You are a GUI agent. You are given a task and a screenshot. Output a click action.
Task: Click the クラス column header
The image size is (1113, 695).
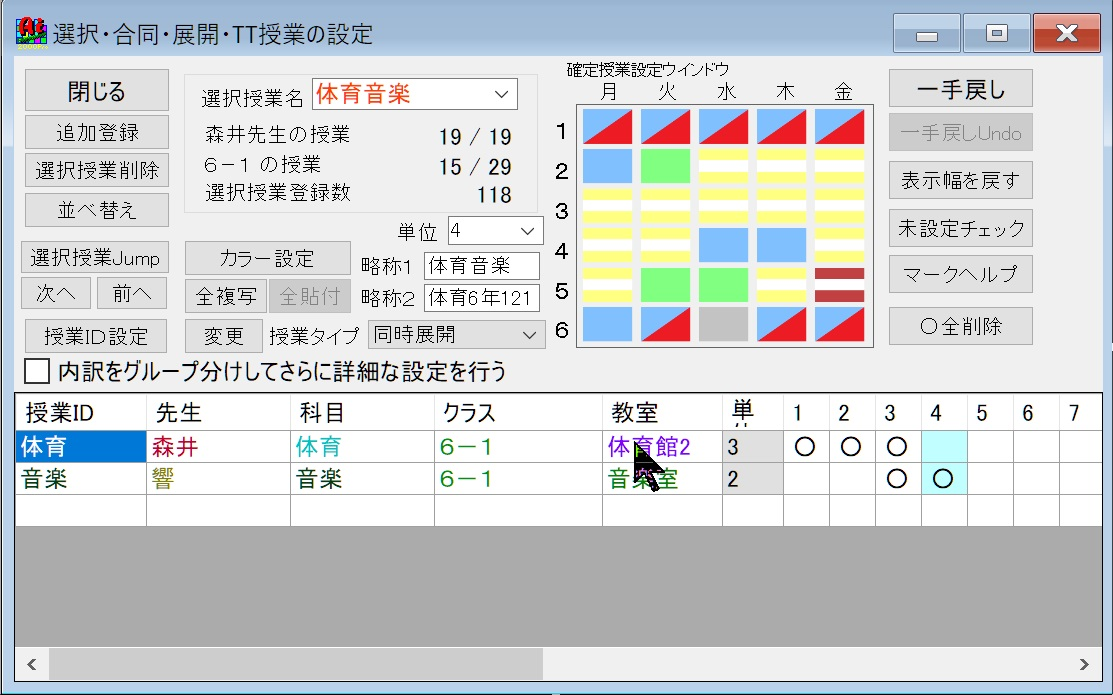click(518, 412)
